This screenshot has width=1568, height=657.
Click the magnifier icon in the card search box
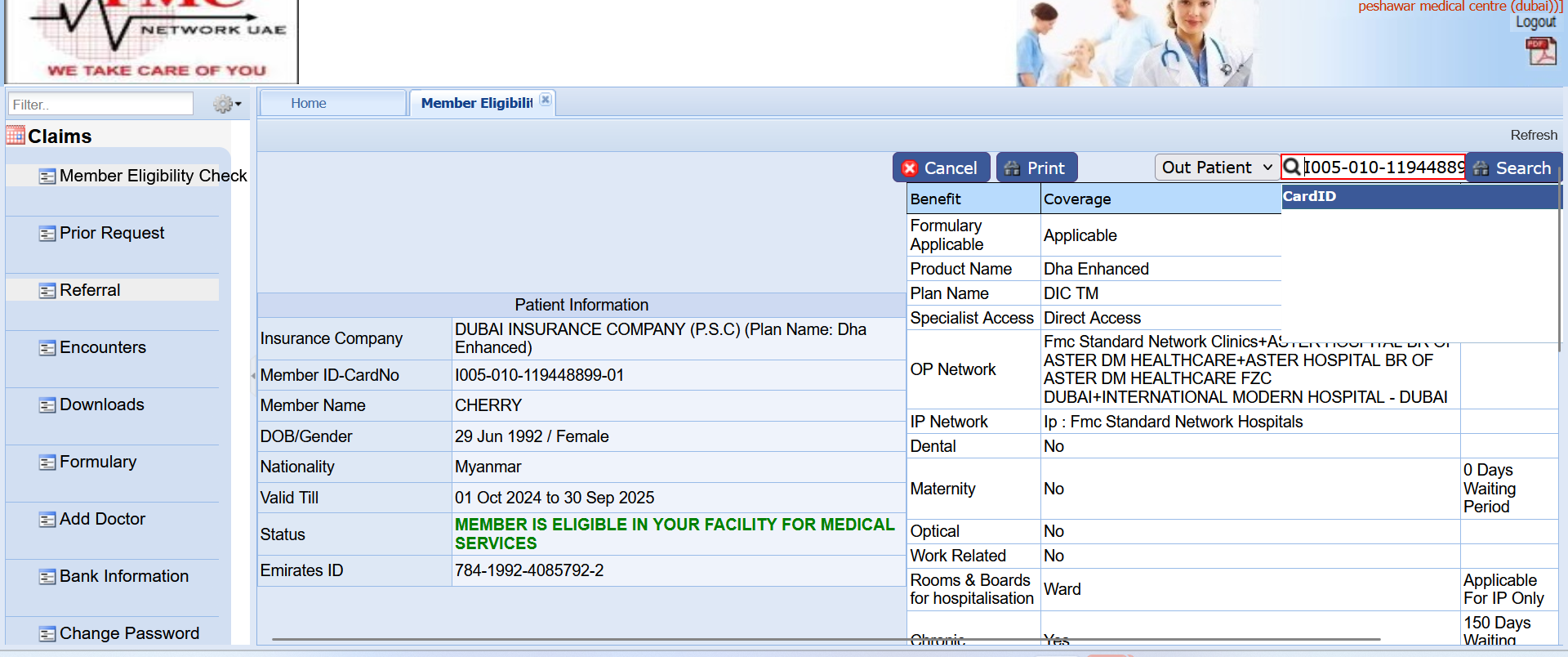click(x=1292, y=168)
